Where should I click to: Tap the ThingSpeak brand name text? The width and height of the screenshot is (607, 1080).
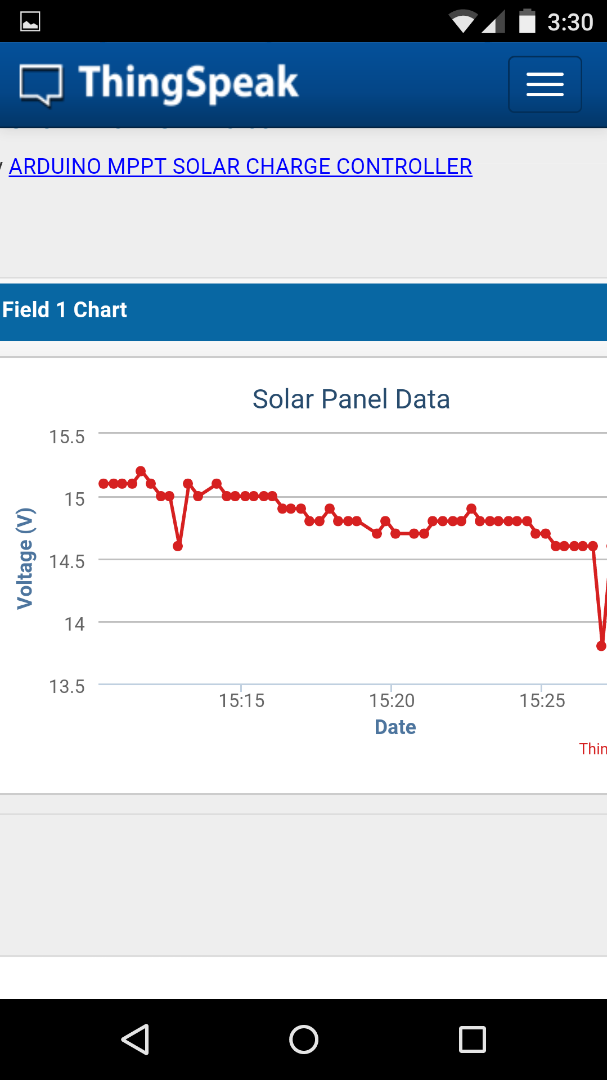[x=188, y=83]
